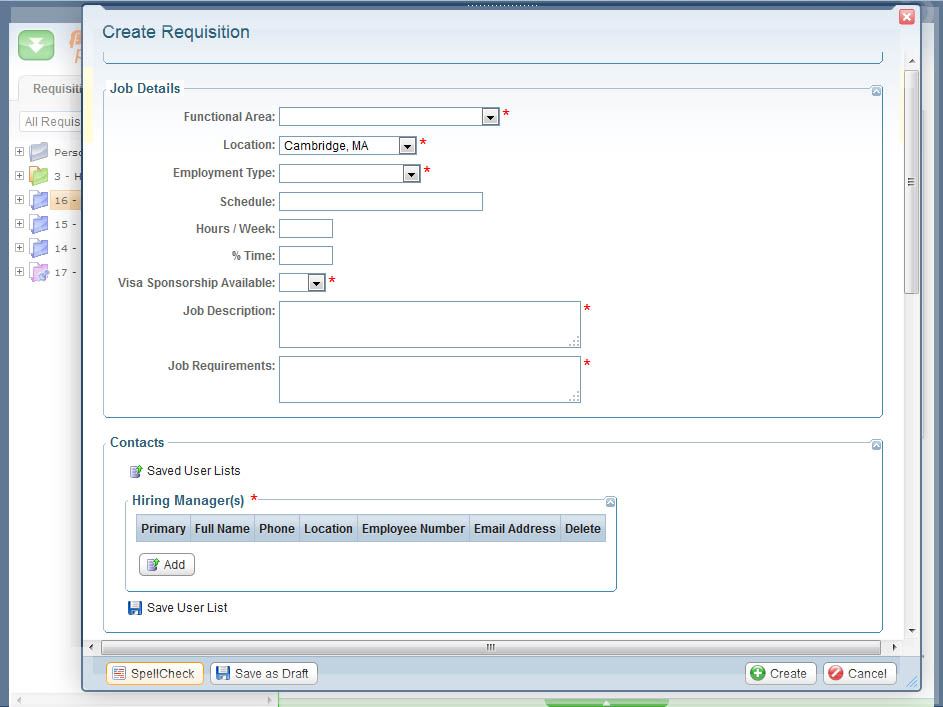This screenshot has width=943, height=707.
Task: Sort by the Full Name column header
Action: [x=222, y=528]
